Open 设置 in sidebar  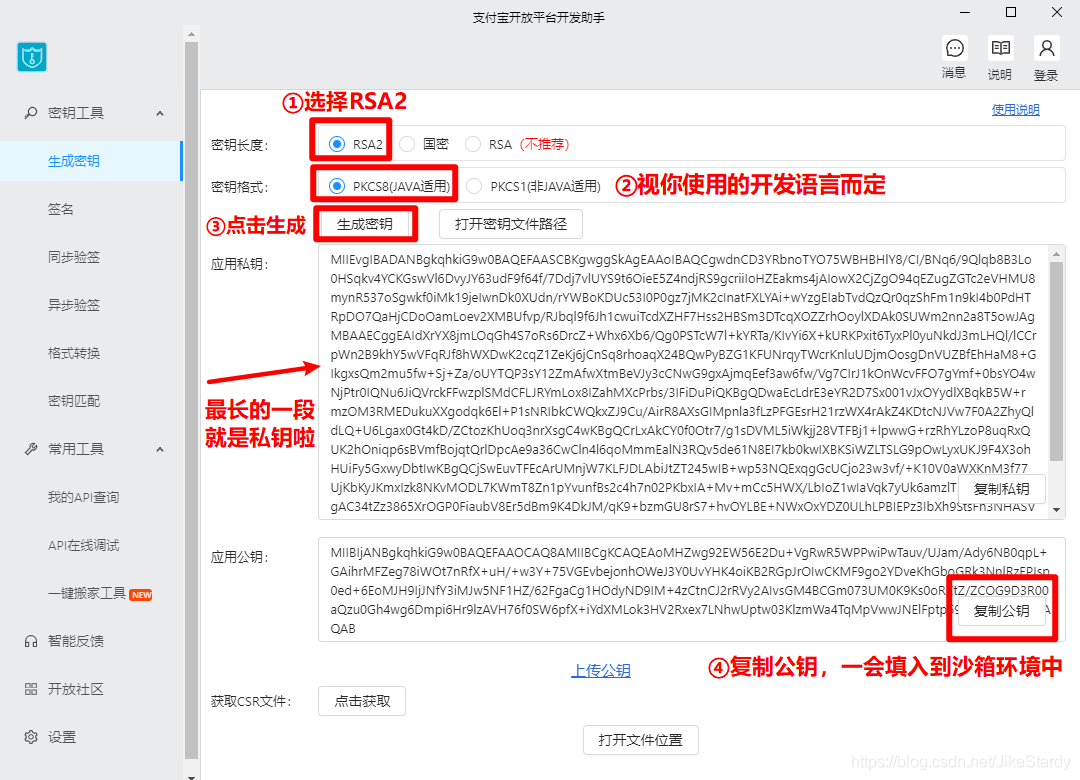(91, 737)
